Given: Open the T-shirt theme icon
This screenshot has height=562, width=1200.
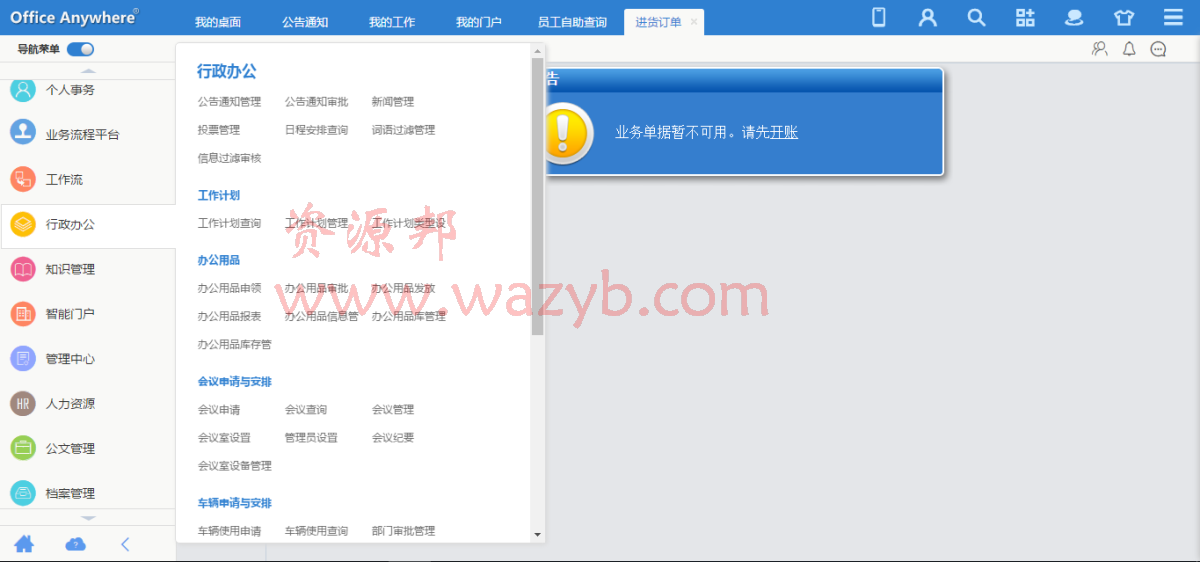Looking at the screenshot, I should click(x=1124, y=17).
